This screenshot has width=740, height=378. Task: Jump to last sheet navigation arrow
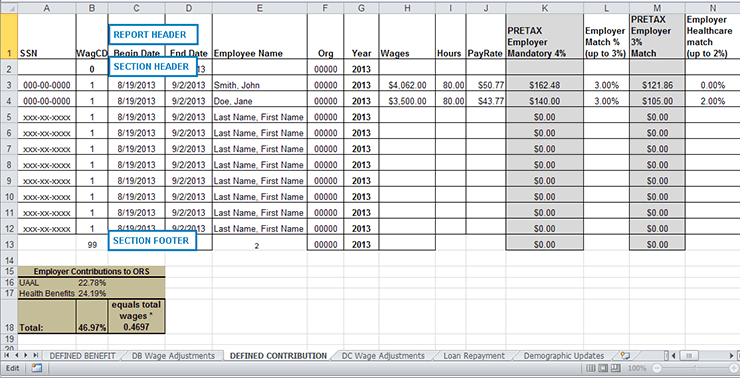pyautogui.click(x=35, y=355)
